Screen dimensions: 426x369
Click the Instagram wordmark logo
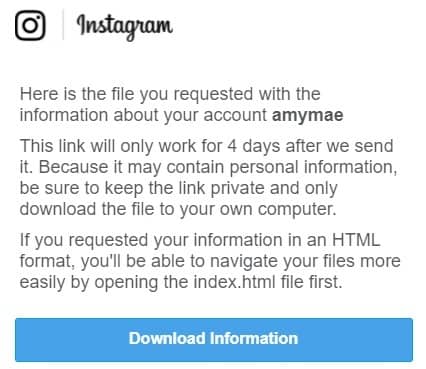coord(125,27)
